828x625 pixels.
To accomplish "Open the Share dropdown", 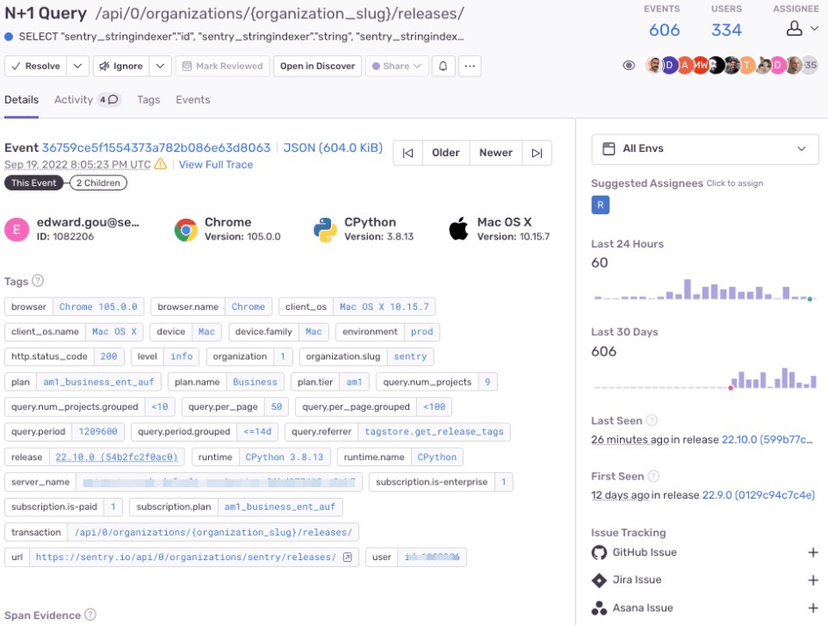I will point(397,66).
